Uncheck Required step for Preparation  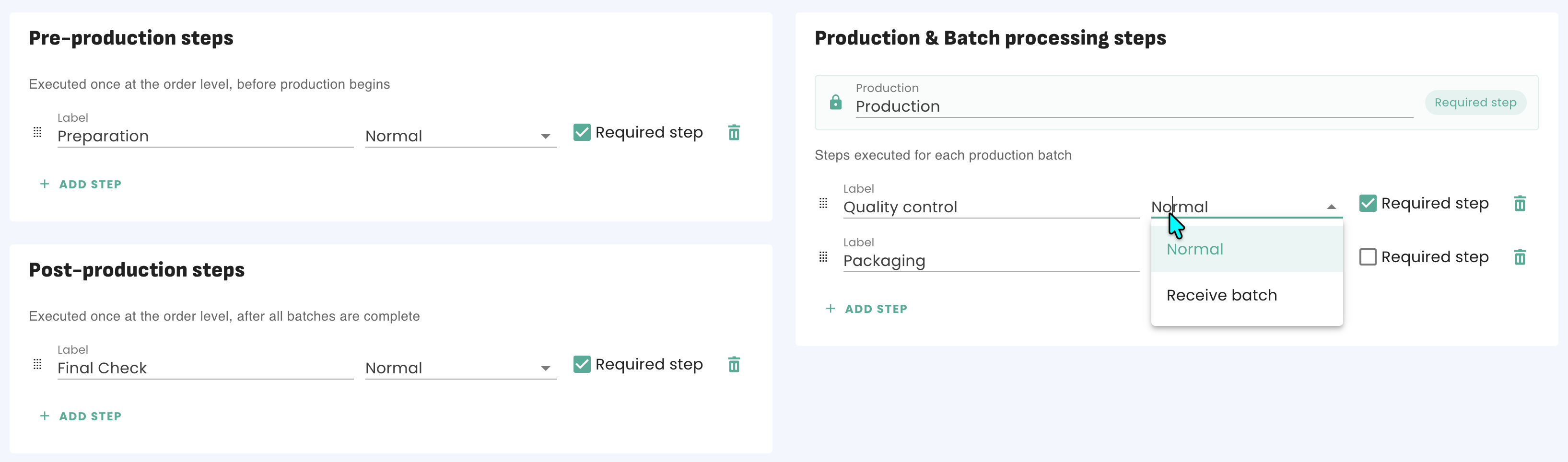coord(582,132)
